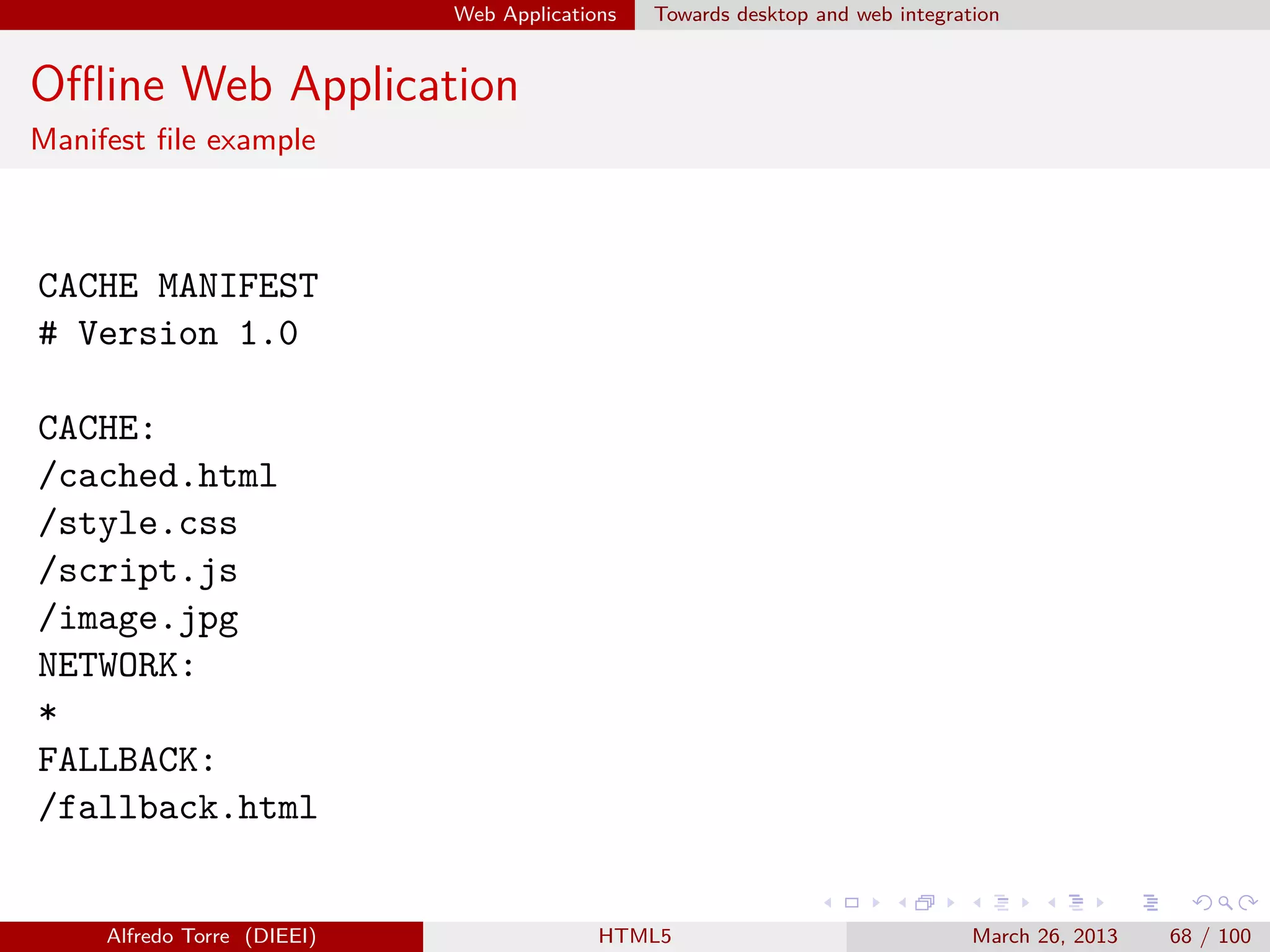Click the /image.jpg entry
Viewport: 1270px width, 952px height.
[138, 619]
